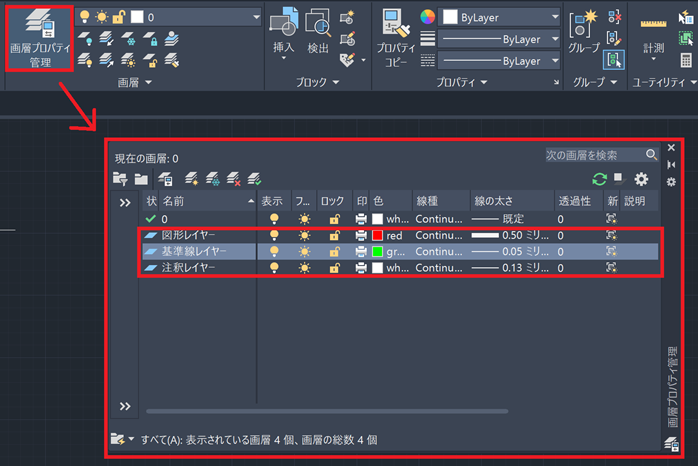Click the lineweight 0.50 ミリ of 図形レイヤー
This screenshot has width=698, height=466.
pos(510,235)
